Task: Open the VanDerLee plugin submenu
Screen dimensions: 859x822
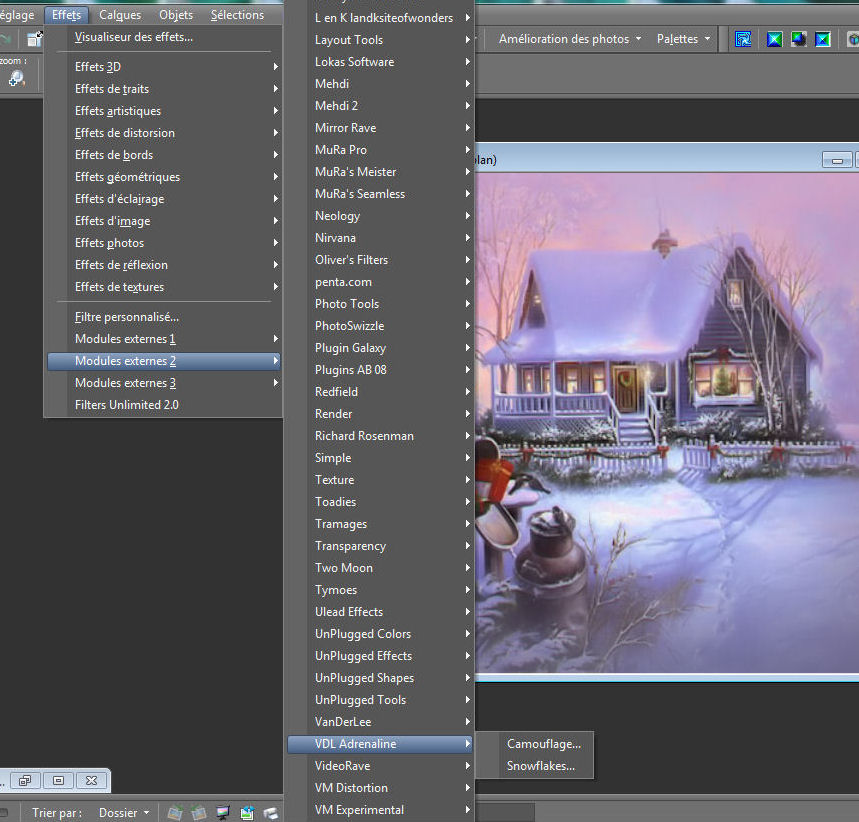Action: pos(380,722)
